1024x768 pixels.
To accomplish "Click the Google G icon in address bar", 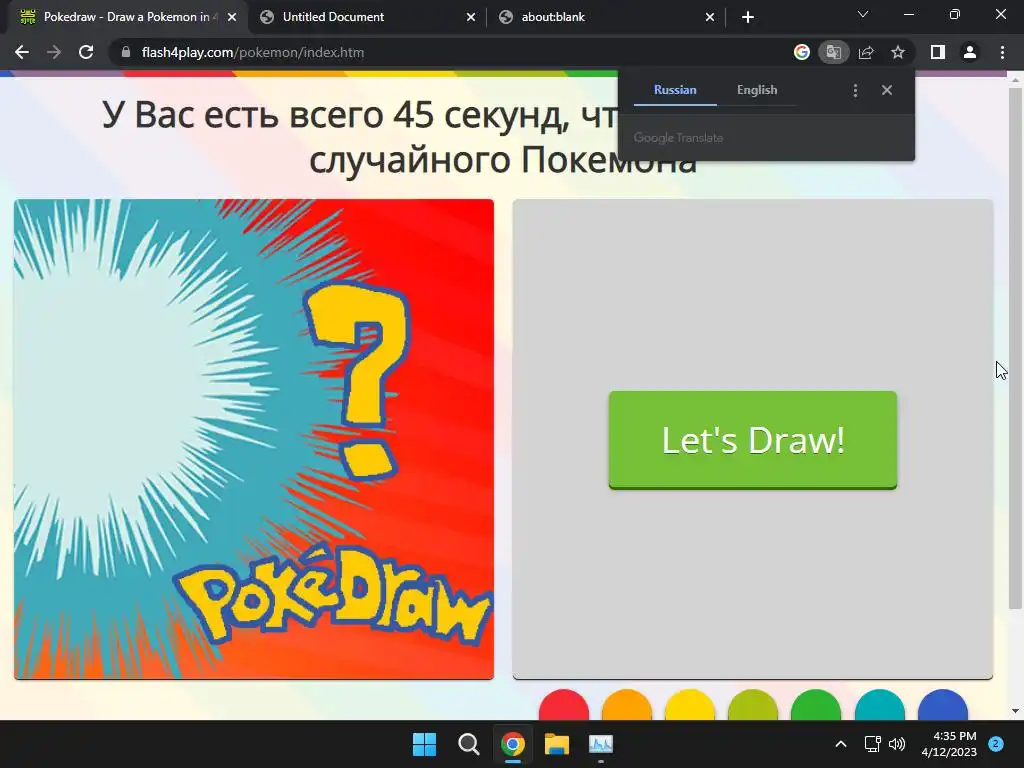I will click(x=802, y=52).
